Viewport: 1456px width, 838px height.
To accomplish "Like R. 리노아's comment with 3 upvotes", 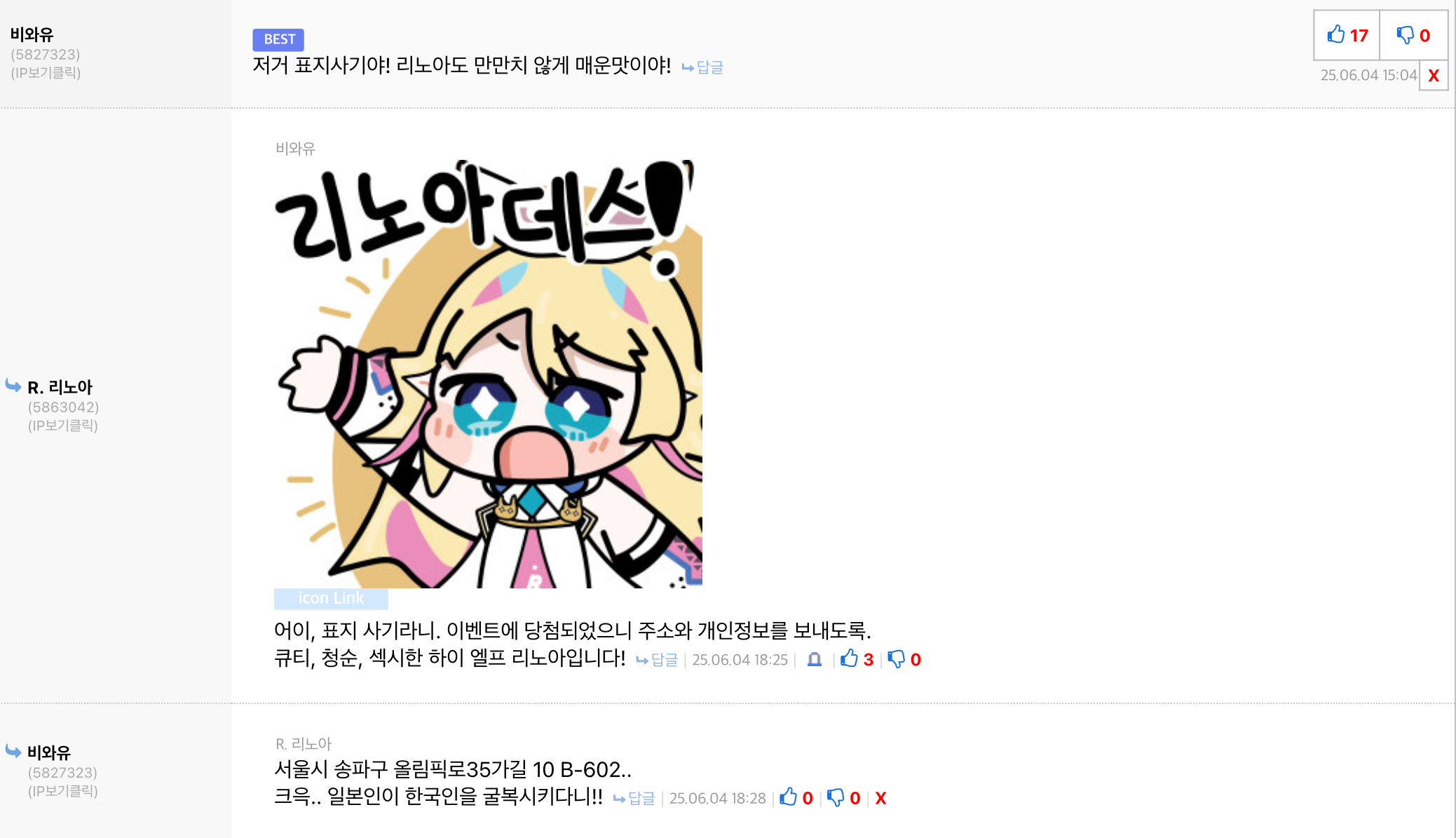I will tap(857, 659).
